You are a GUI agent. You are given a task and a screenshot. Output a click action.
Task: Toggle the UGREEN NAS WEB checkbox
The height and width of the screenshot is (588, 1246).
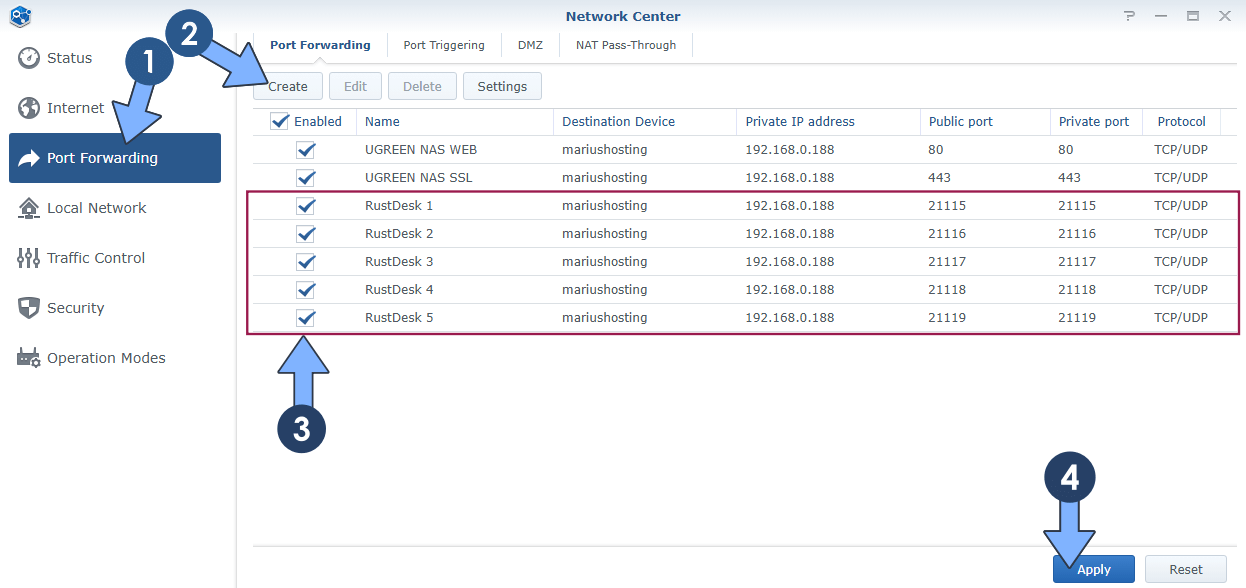click(306, 150)
